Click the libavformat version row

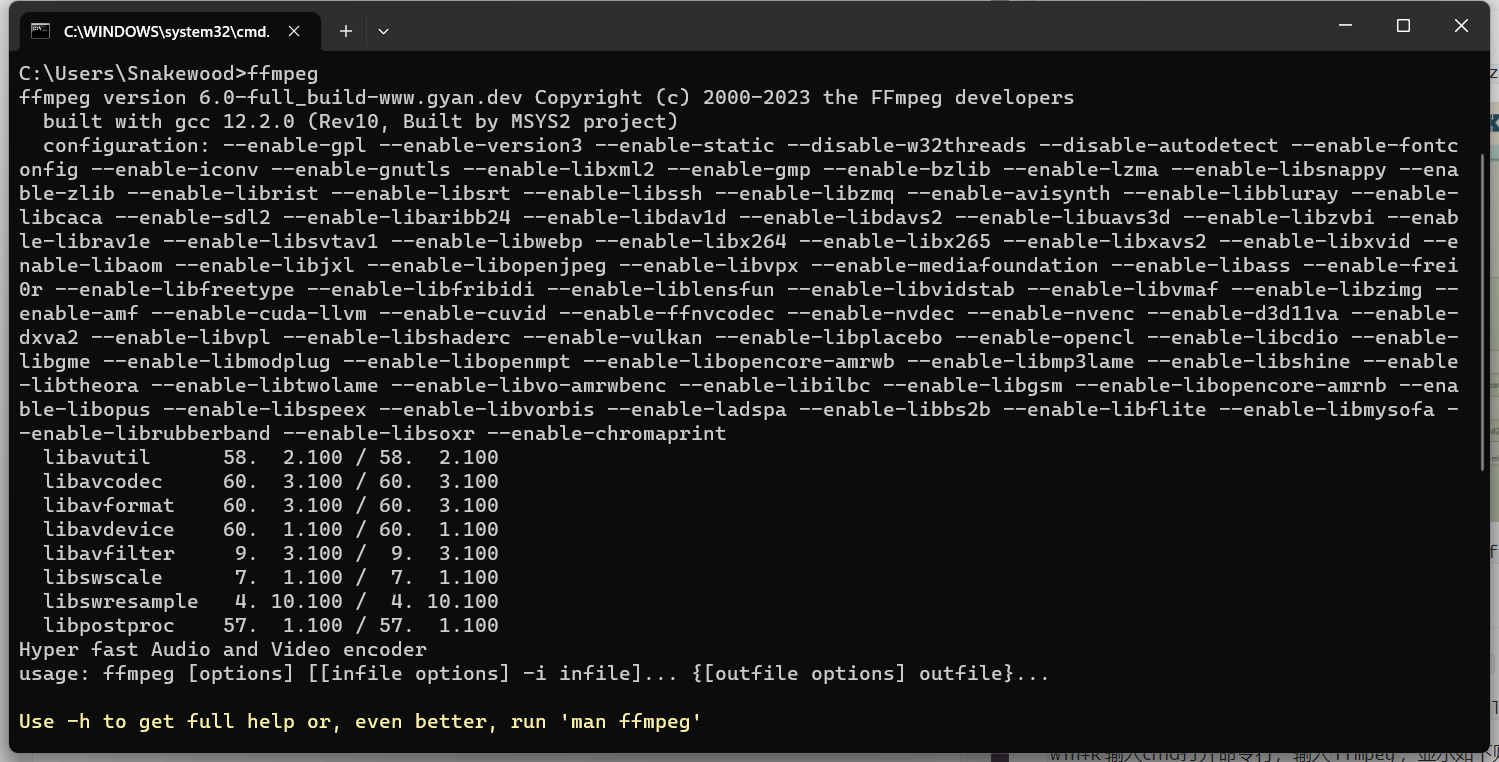[x=271, y=506]
